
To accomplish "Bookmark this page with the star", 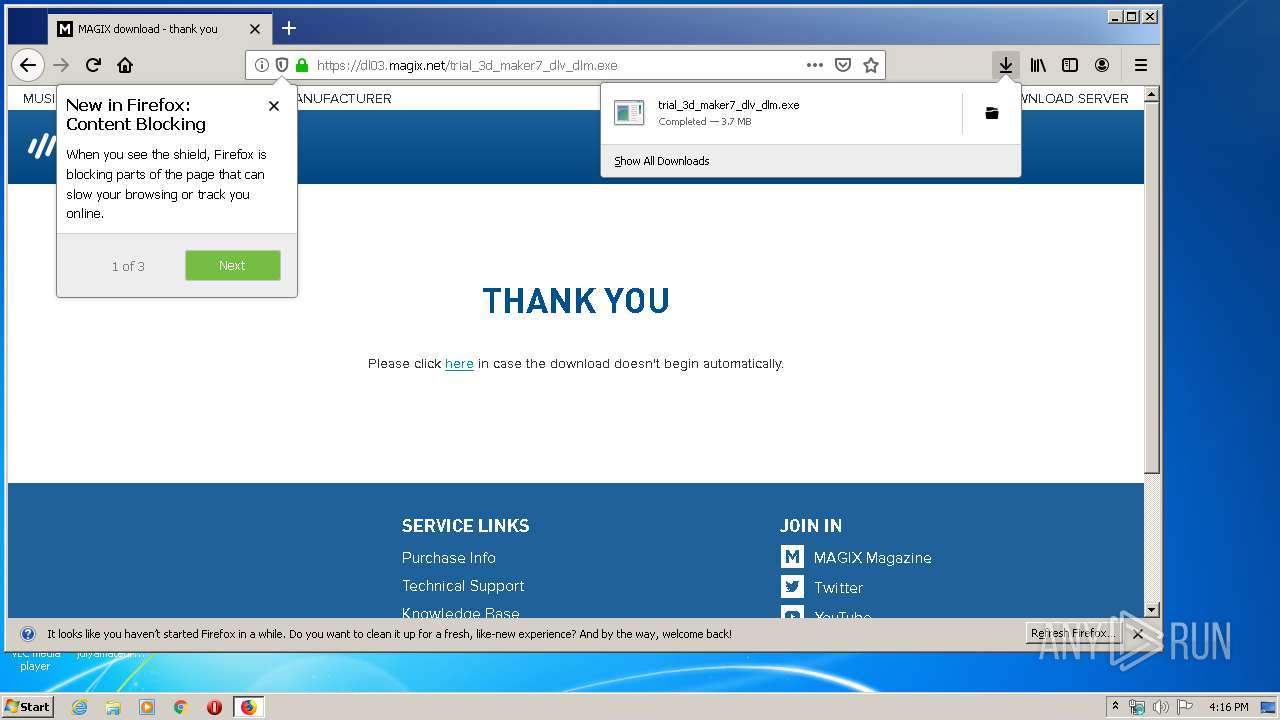I will (871, 65).
